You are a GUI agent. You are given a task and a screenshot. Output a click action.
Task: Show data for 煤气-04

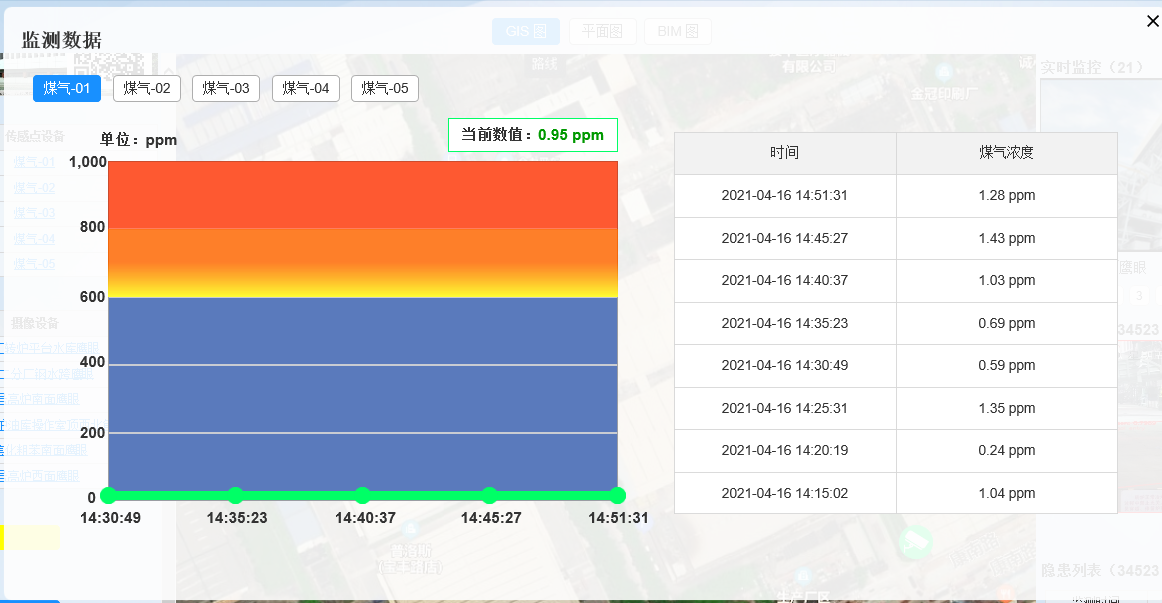point(306,88)
